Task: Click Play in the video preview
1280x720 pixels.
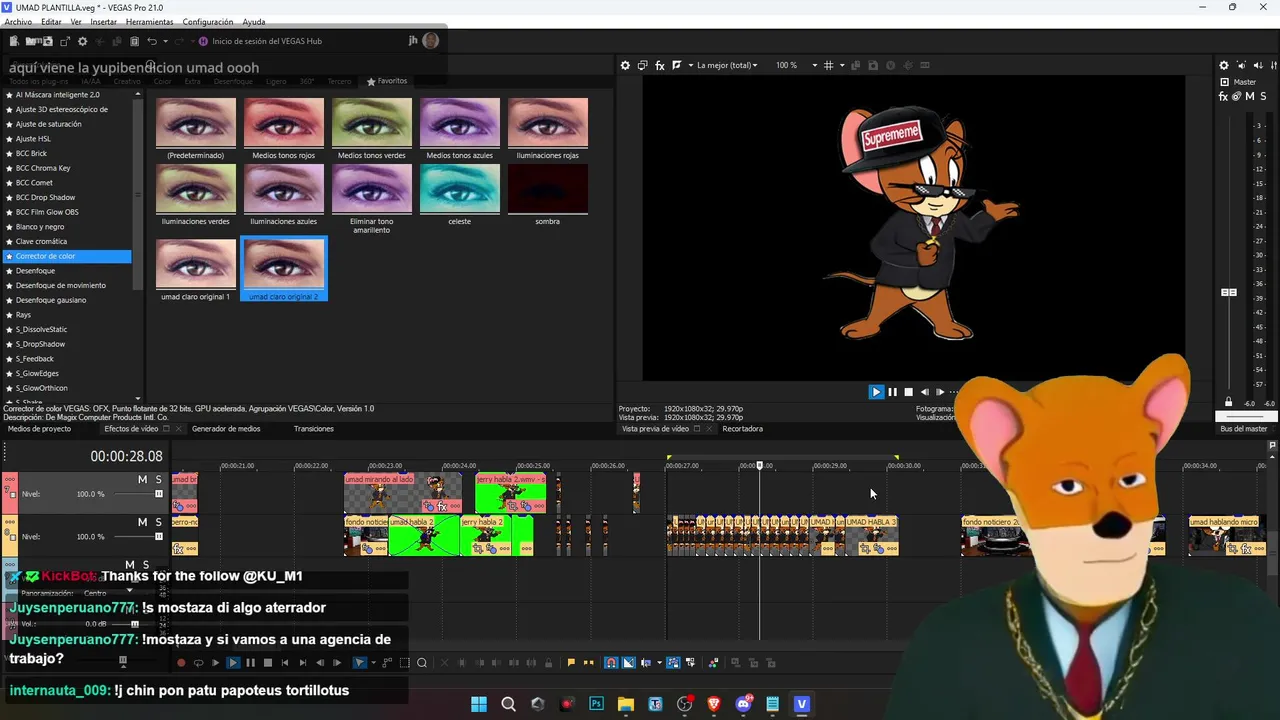Action: click(876, 392)
